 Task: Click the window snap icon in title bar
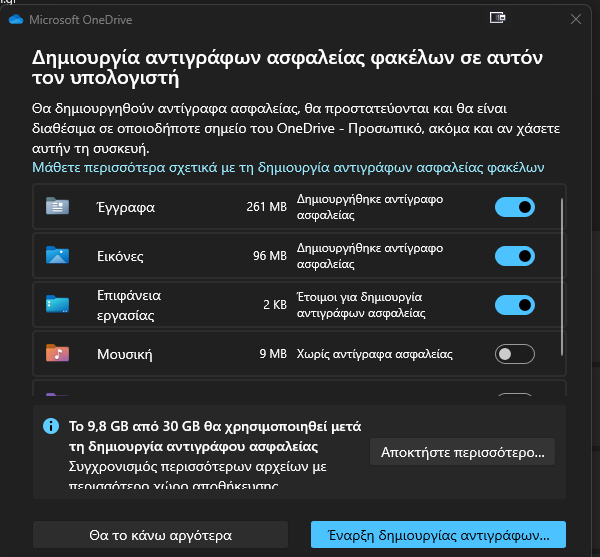(497, 18)
